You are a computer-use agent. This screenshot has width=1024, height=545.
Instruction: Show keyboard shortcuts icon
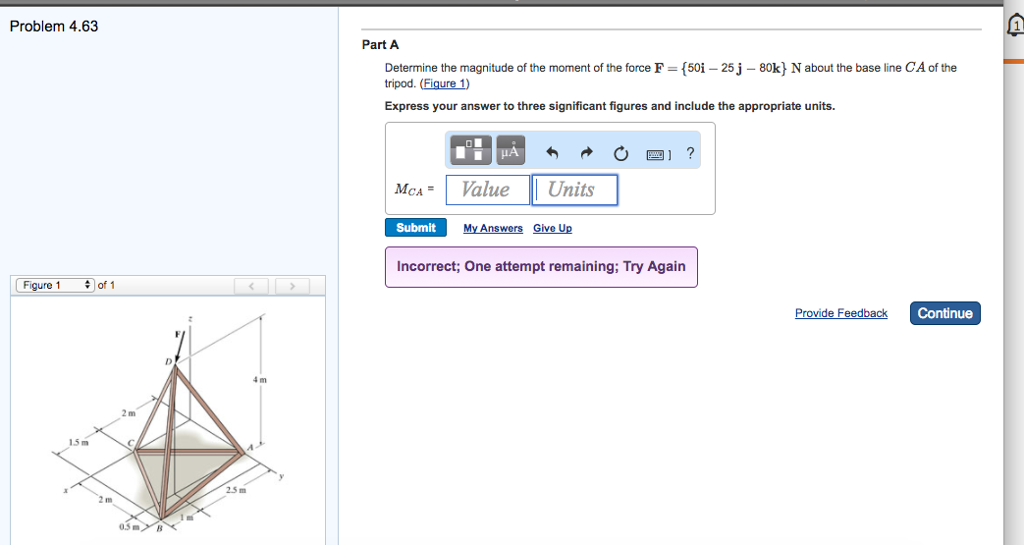658,155
